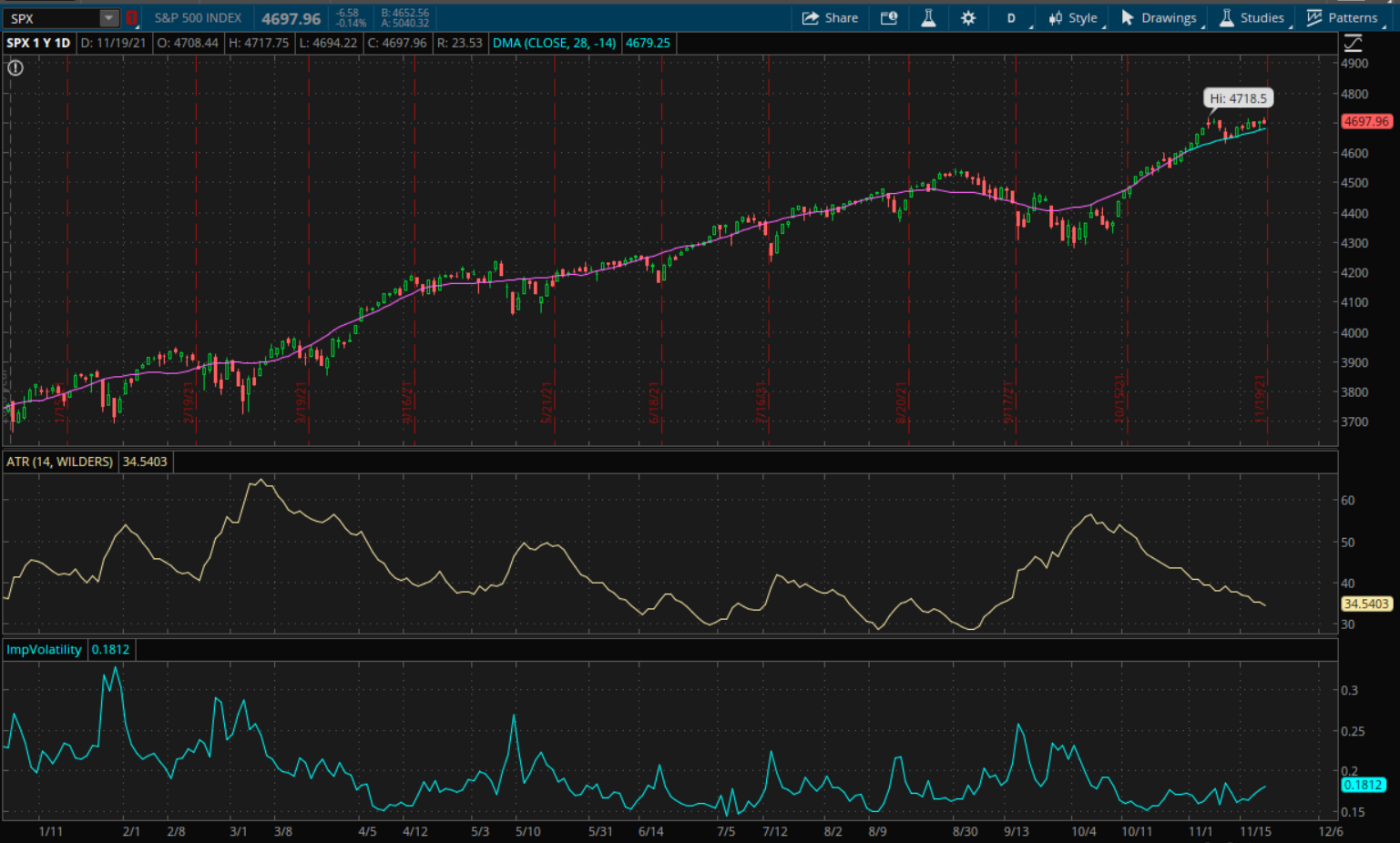Open the D timeframe dropdown
The image size is (1400, 843).
click(x=1012, y=17)
